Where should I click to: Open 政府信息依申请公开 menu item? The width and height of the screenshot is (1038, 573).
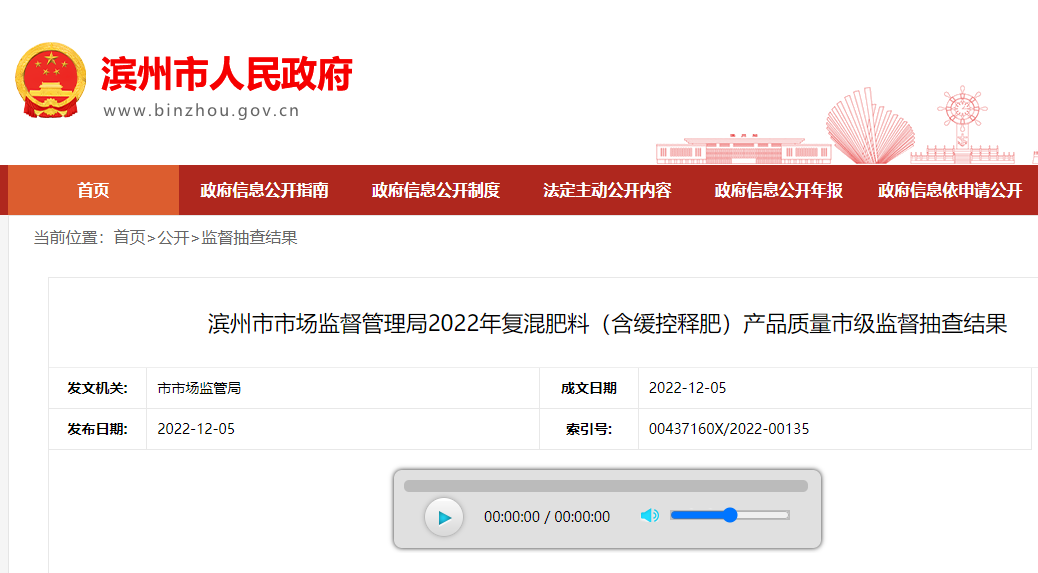(x=950, y=191)
